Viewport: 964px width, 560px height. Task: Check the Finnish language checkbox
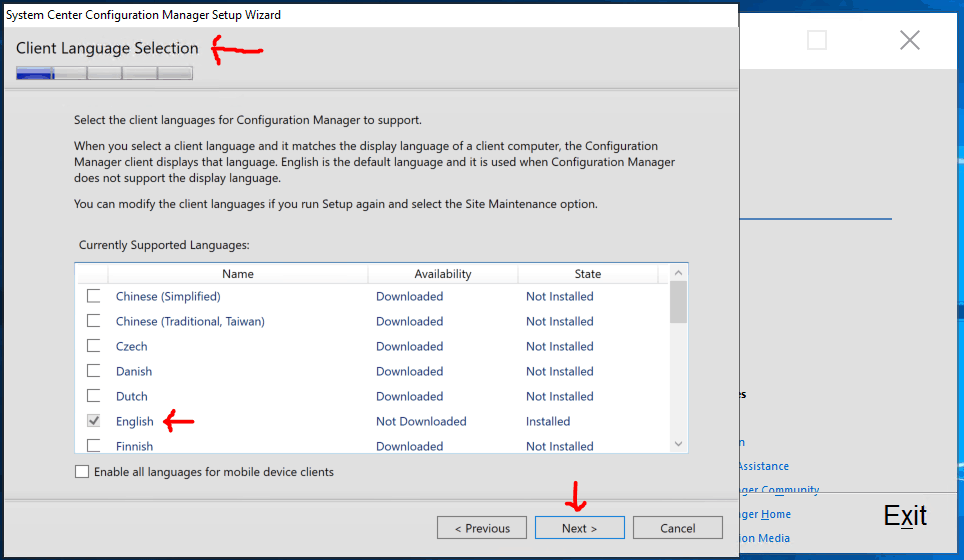[93, 446]
